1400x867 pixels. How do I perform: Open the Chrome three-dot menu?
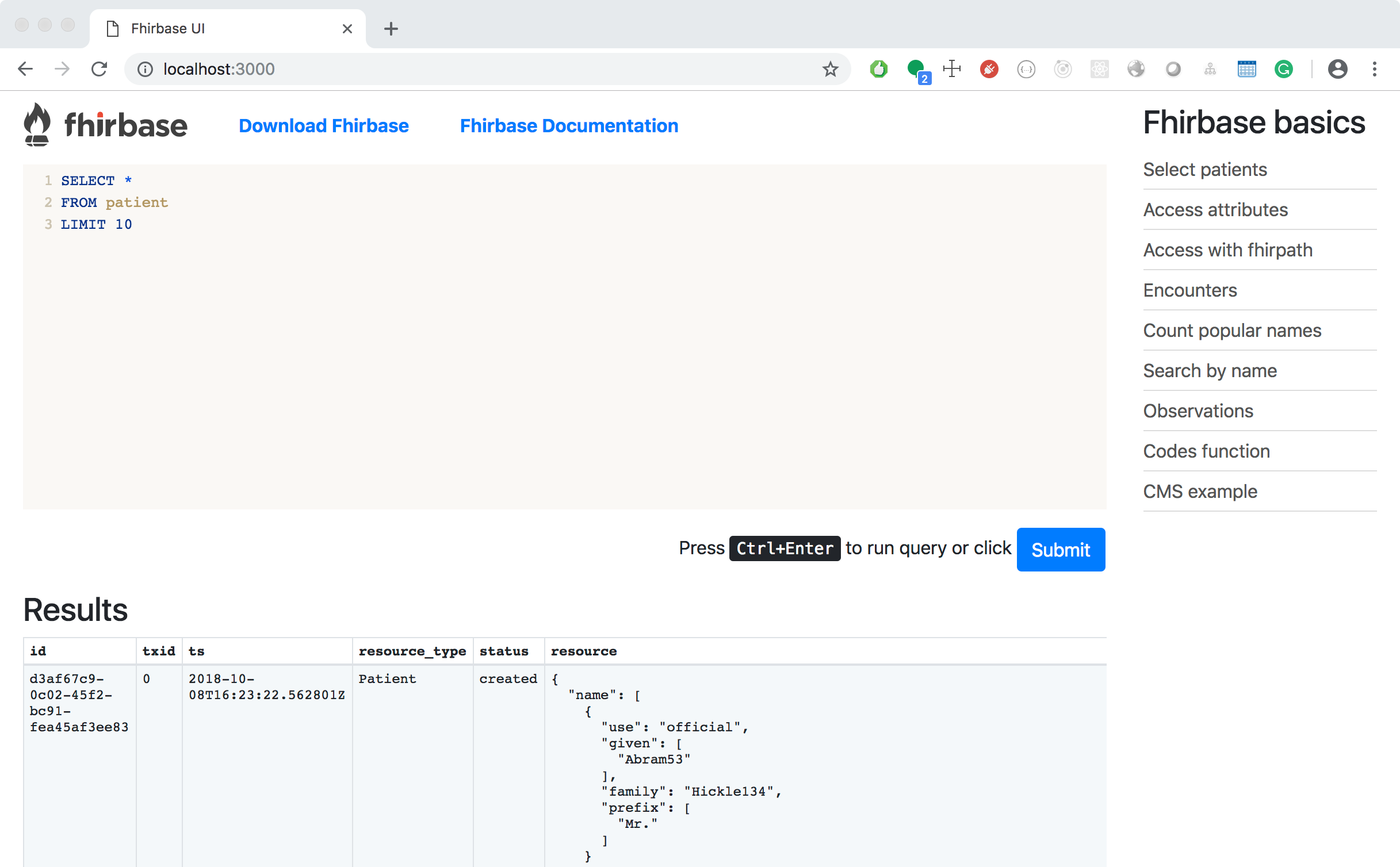point(1375,69)
